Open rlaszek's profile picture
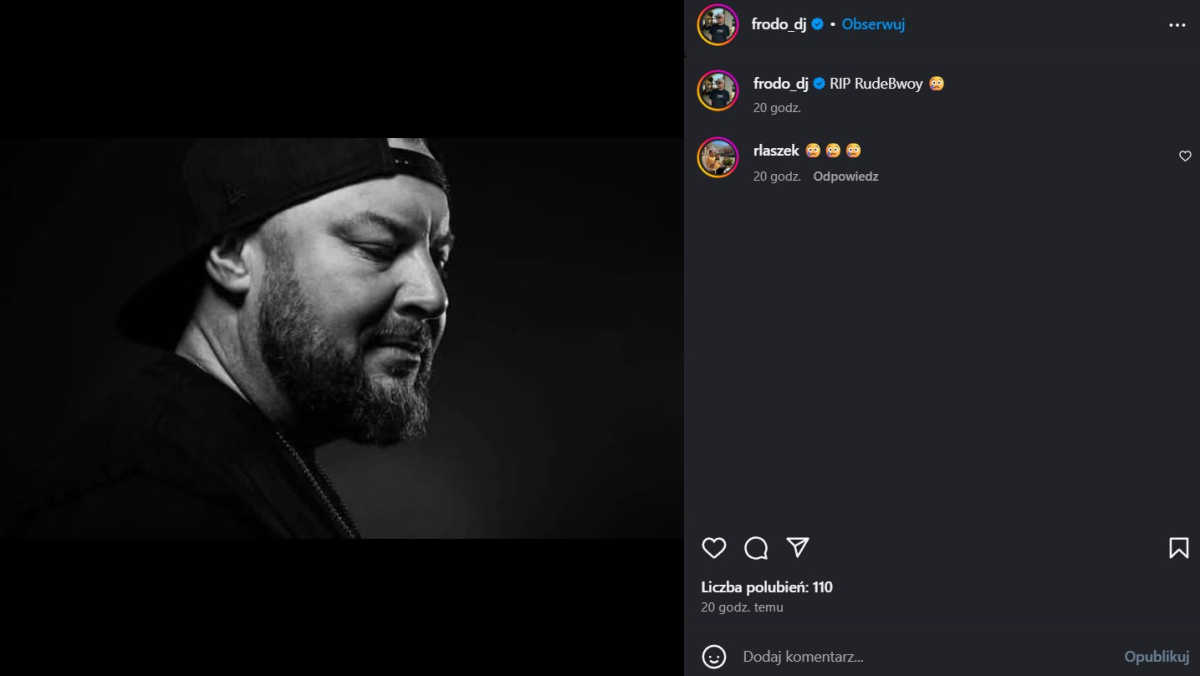Image resolution: width=1200 pixels, height=676 pixels. tap(717, 157)
